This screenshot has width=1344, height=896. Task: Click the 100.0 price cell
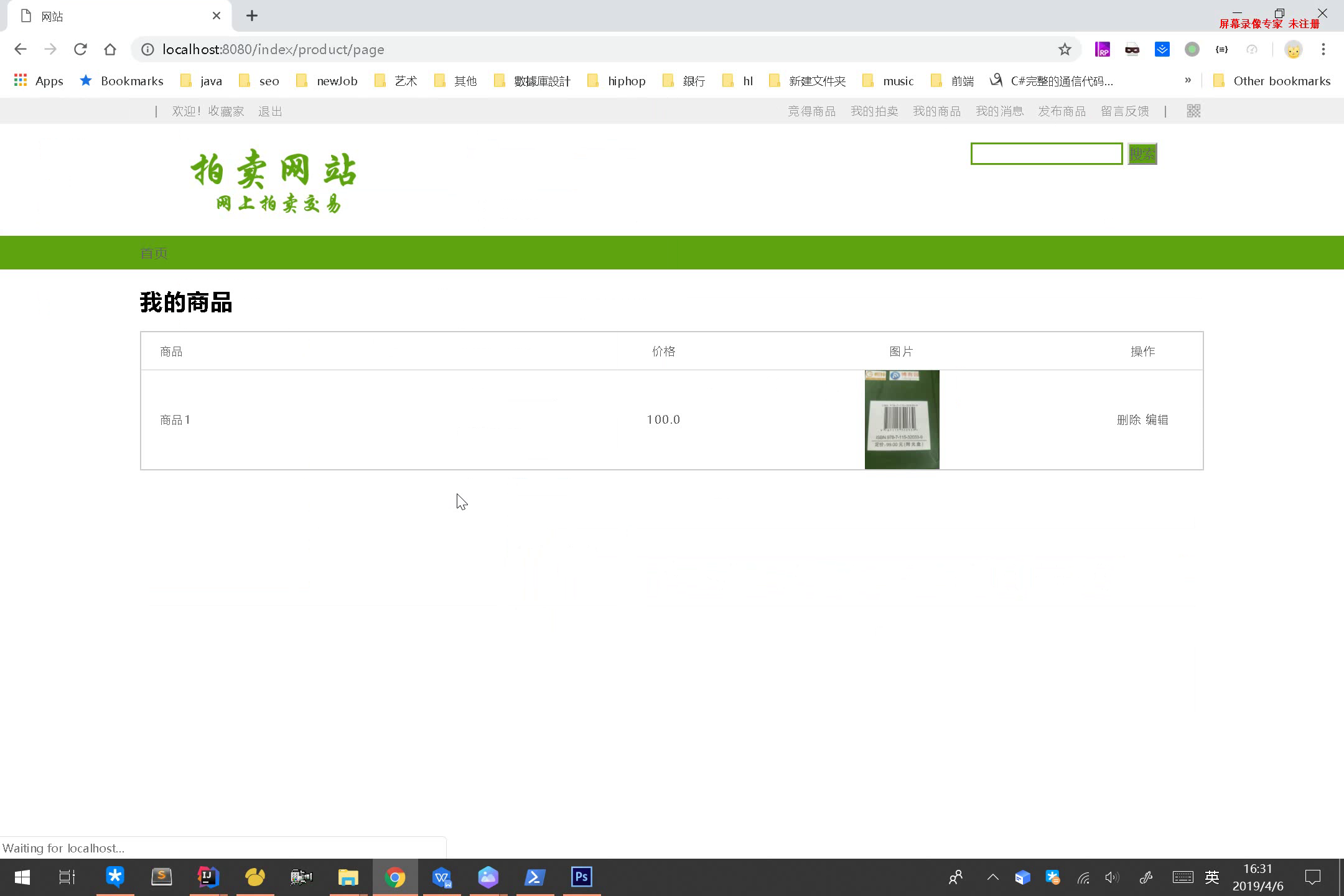663,420
